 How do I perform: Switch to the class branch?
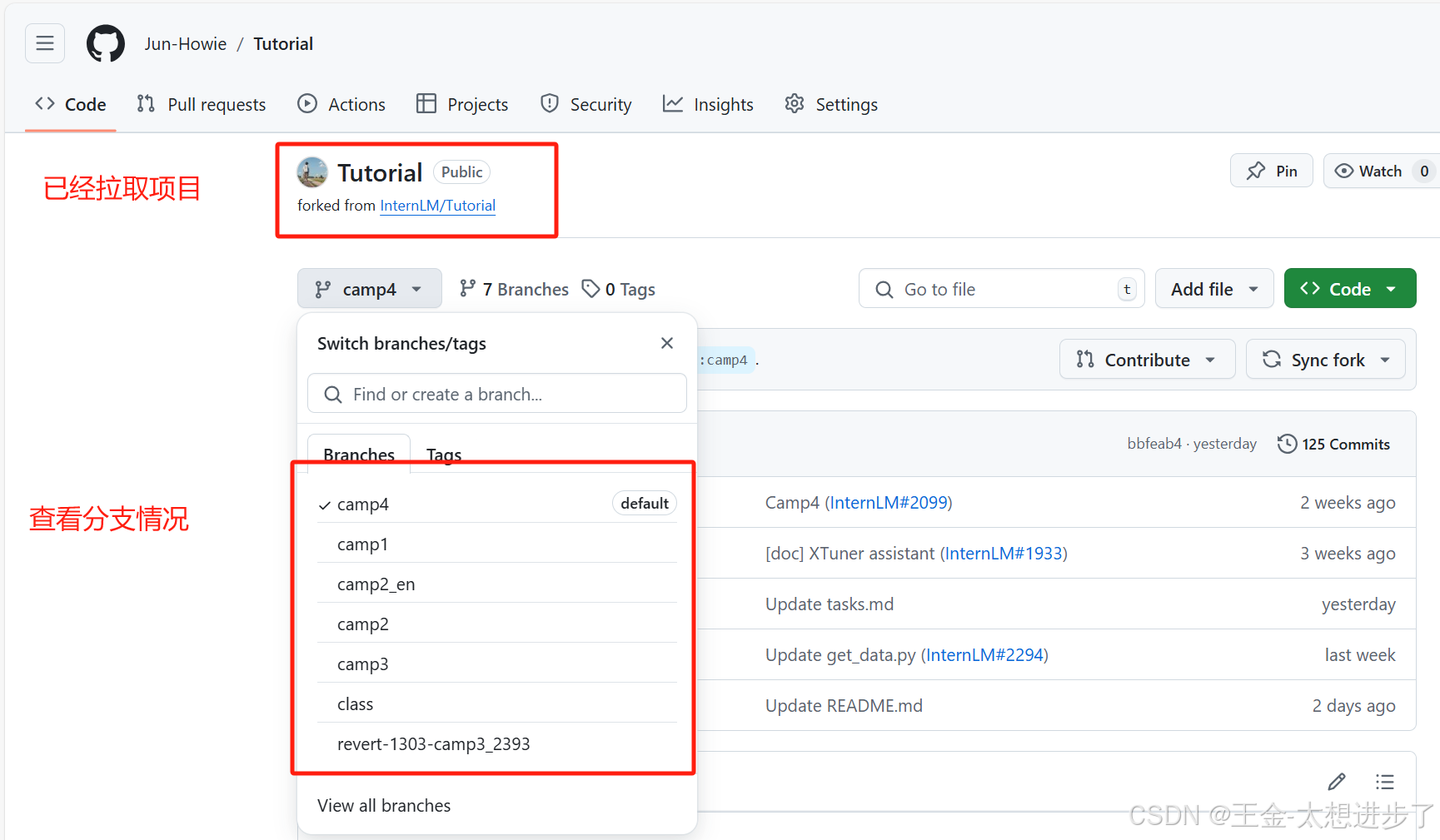click(x=497, y=703)
